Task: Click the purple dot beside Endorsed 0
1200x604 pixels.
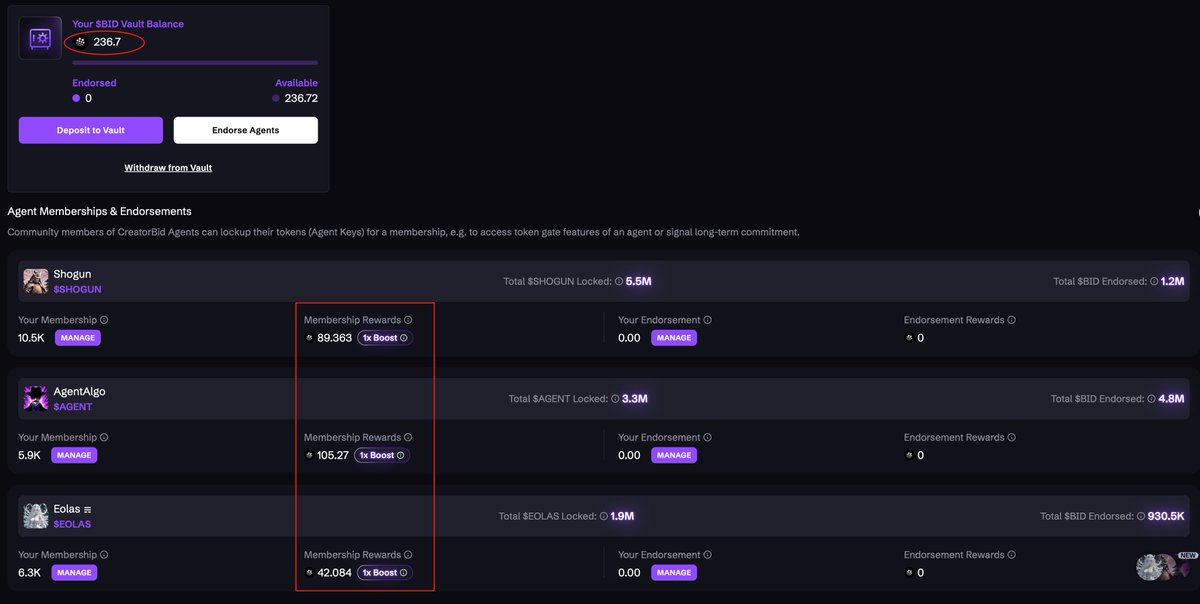Action: (x=76, y=98)
